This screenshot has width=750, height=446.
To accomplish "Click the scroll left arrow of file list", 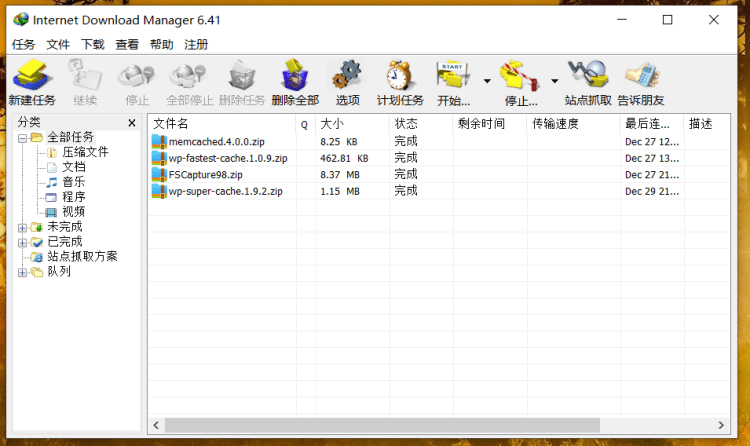I will tap(156, 425).
